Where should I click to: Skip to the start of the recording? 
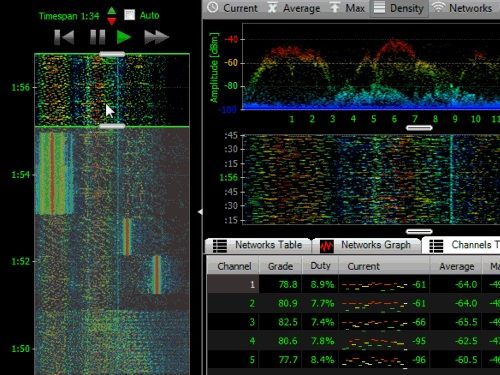64,37
